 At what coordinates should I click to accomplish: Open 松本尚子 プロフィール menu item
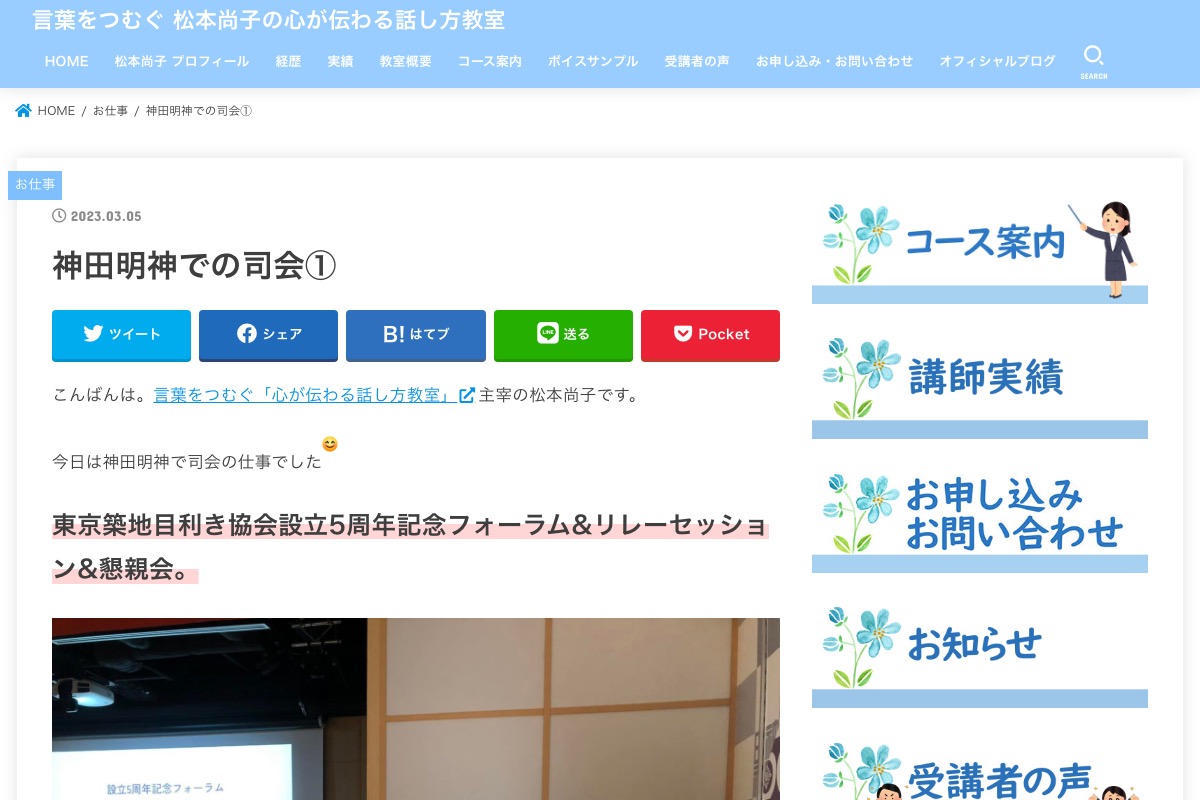click(x=182, y=62)
